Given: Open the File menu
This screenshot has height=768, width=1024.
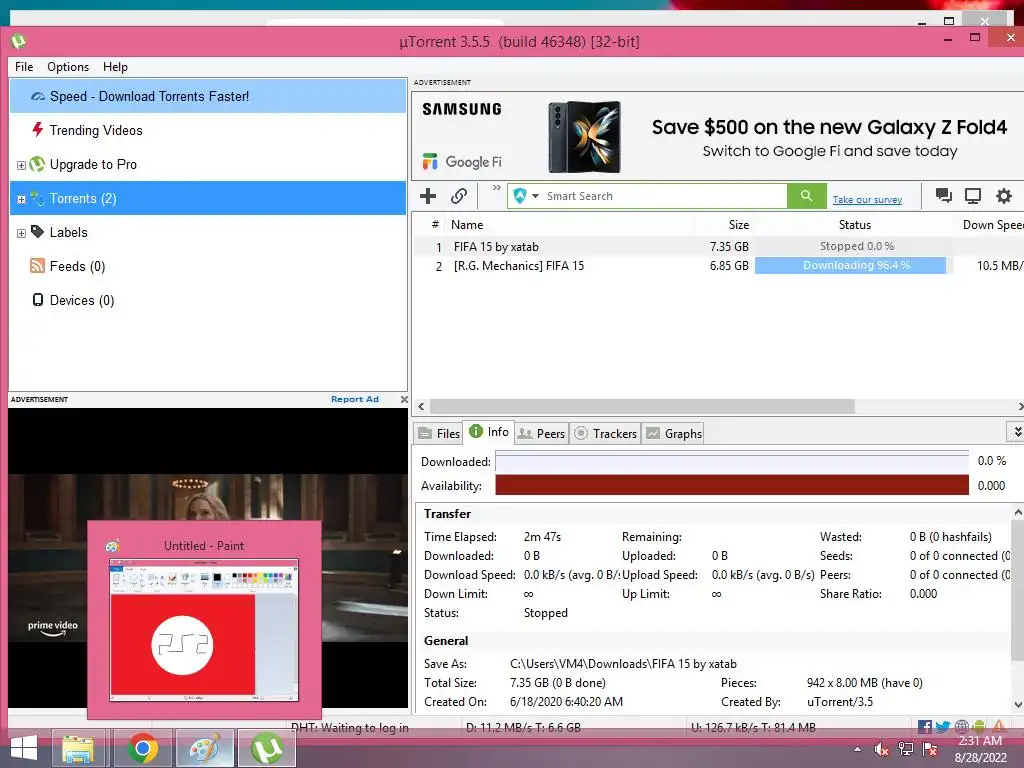Looking at the screenshot, I should coord(24,67).
